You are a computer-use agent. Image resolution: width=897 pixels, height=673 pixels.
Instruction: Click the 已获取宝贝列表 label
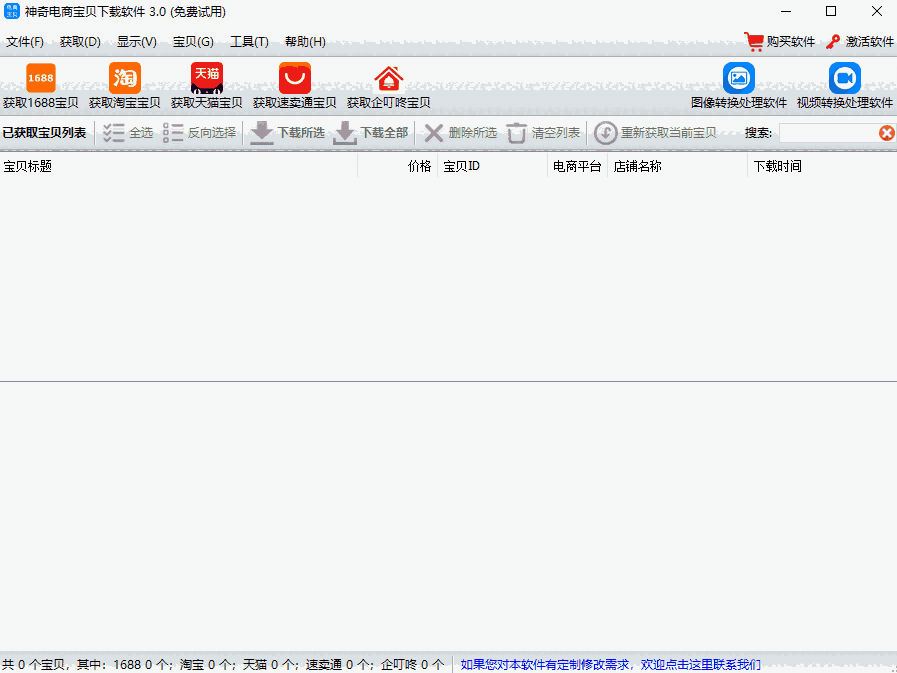pos(44,133)
